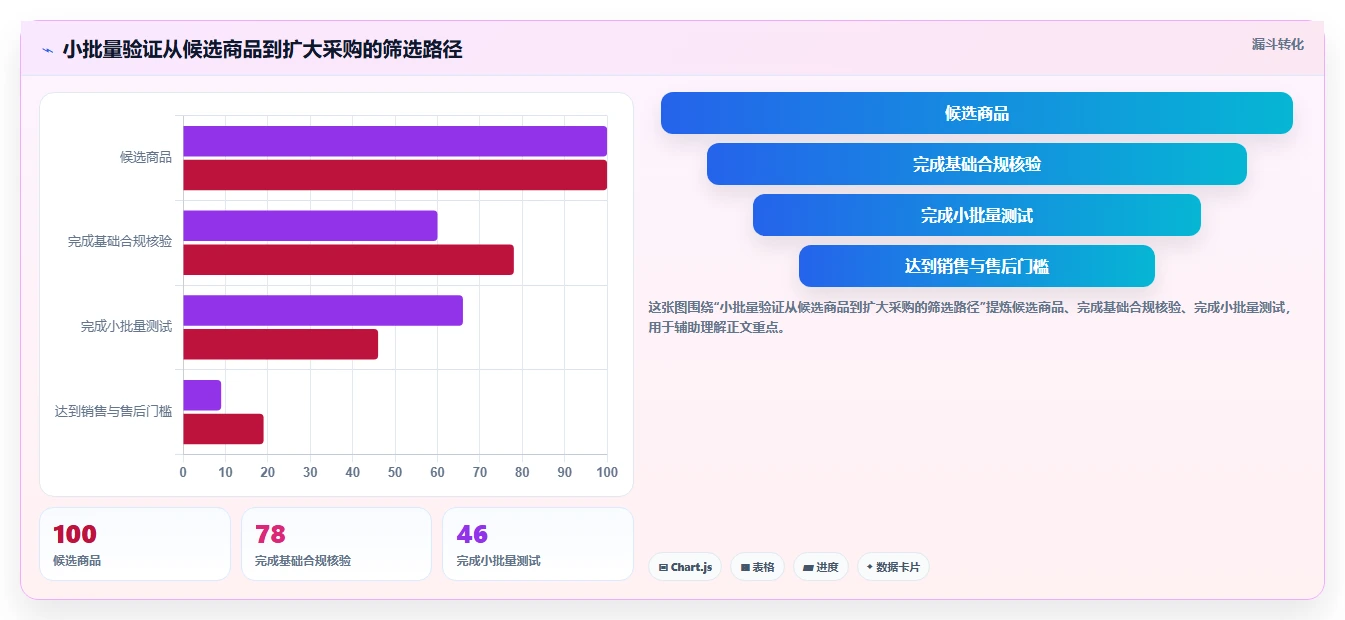Screen dimensions: 1345x620
Task: Click the stat card showing 100 候选商品
Action: click(135, 544)
